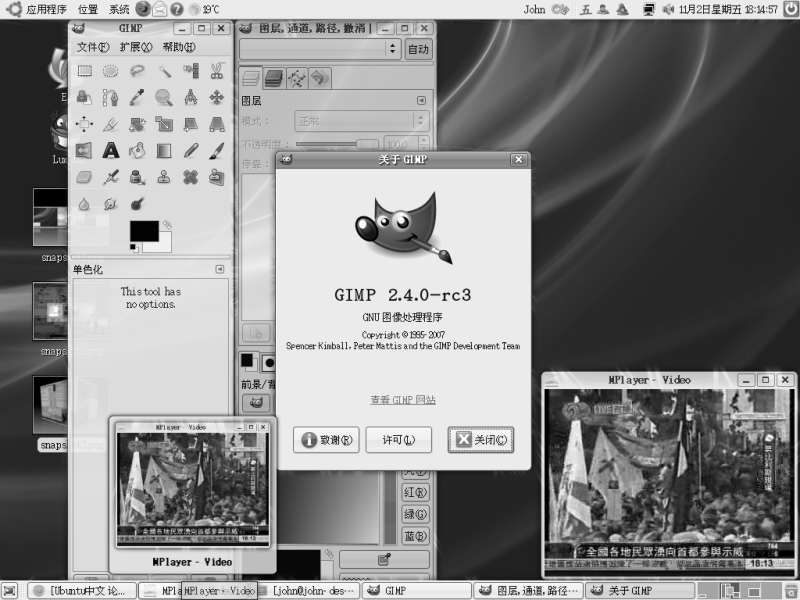Select the Ink tool

click(x=137, y=177)
